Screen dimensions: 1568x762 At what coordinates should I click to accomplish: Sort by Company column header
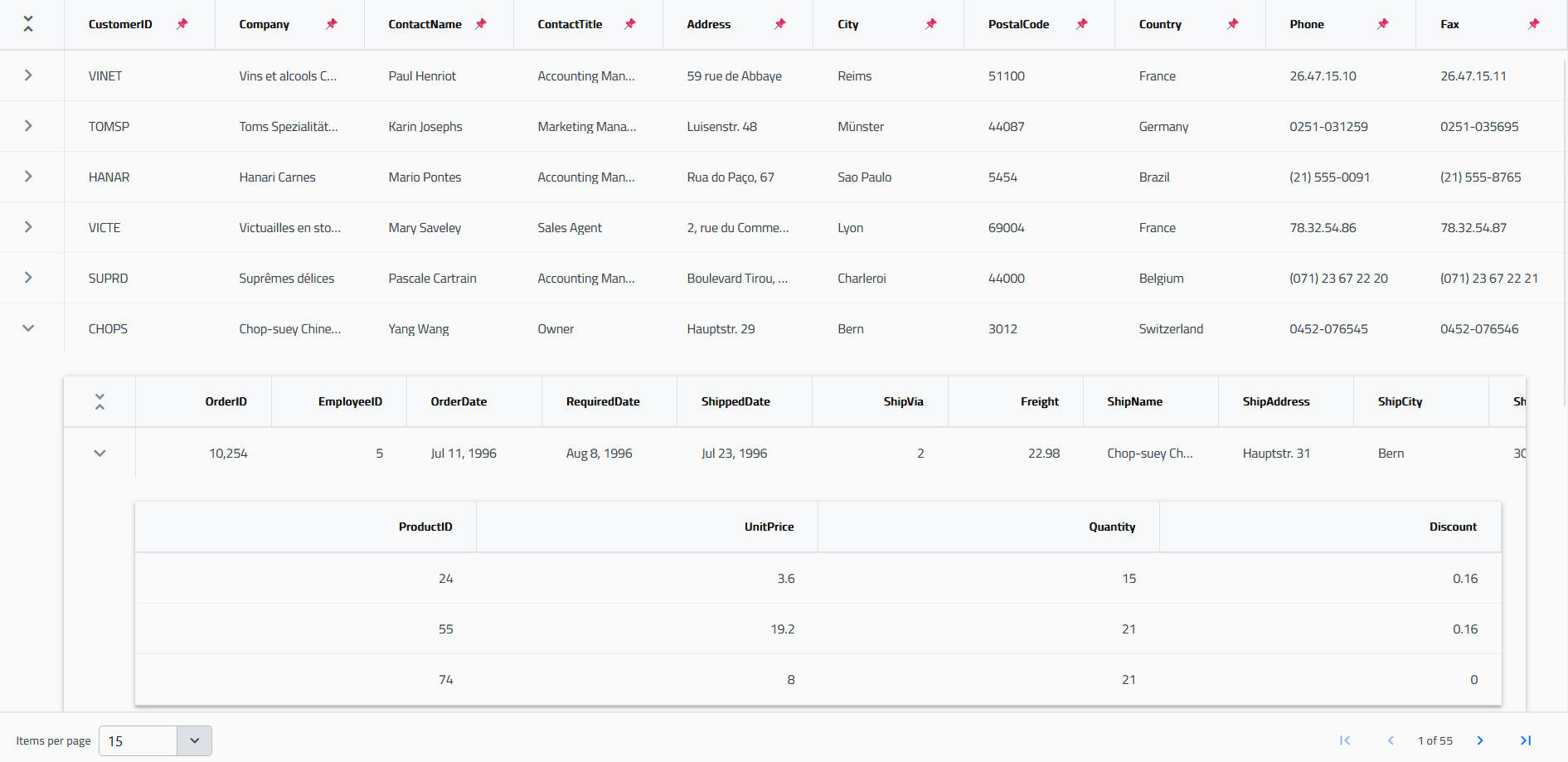click(265, 24)
